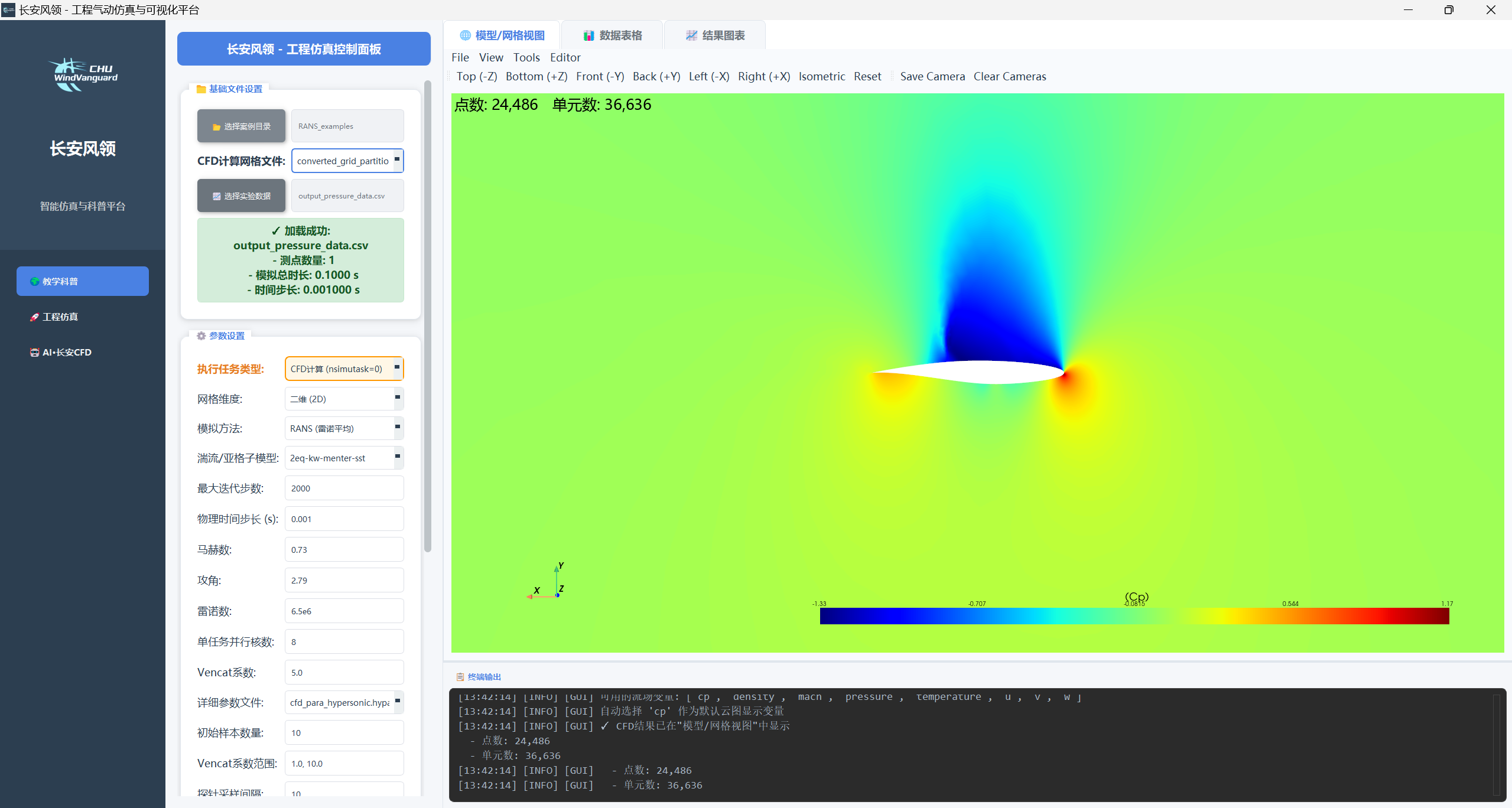Open the 执行任务类型 combo box
Screen dimensions: 1512x808
[x=344, y=369]
